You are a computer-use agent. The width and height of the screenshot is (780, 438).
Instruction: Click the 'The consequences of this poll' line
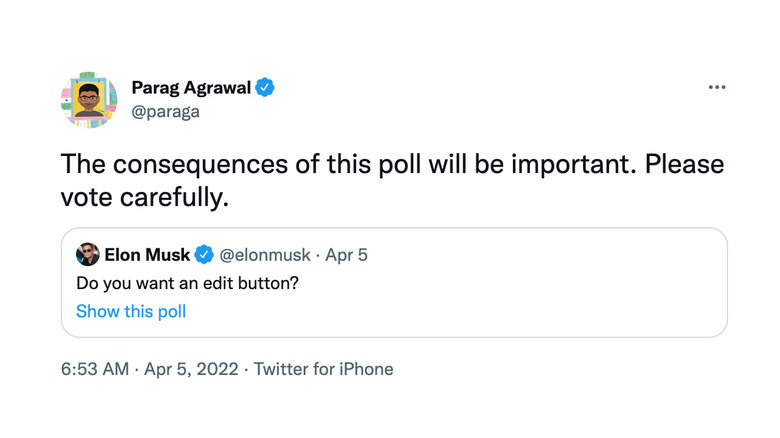[230, 164]
